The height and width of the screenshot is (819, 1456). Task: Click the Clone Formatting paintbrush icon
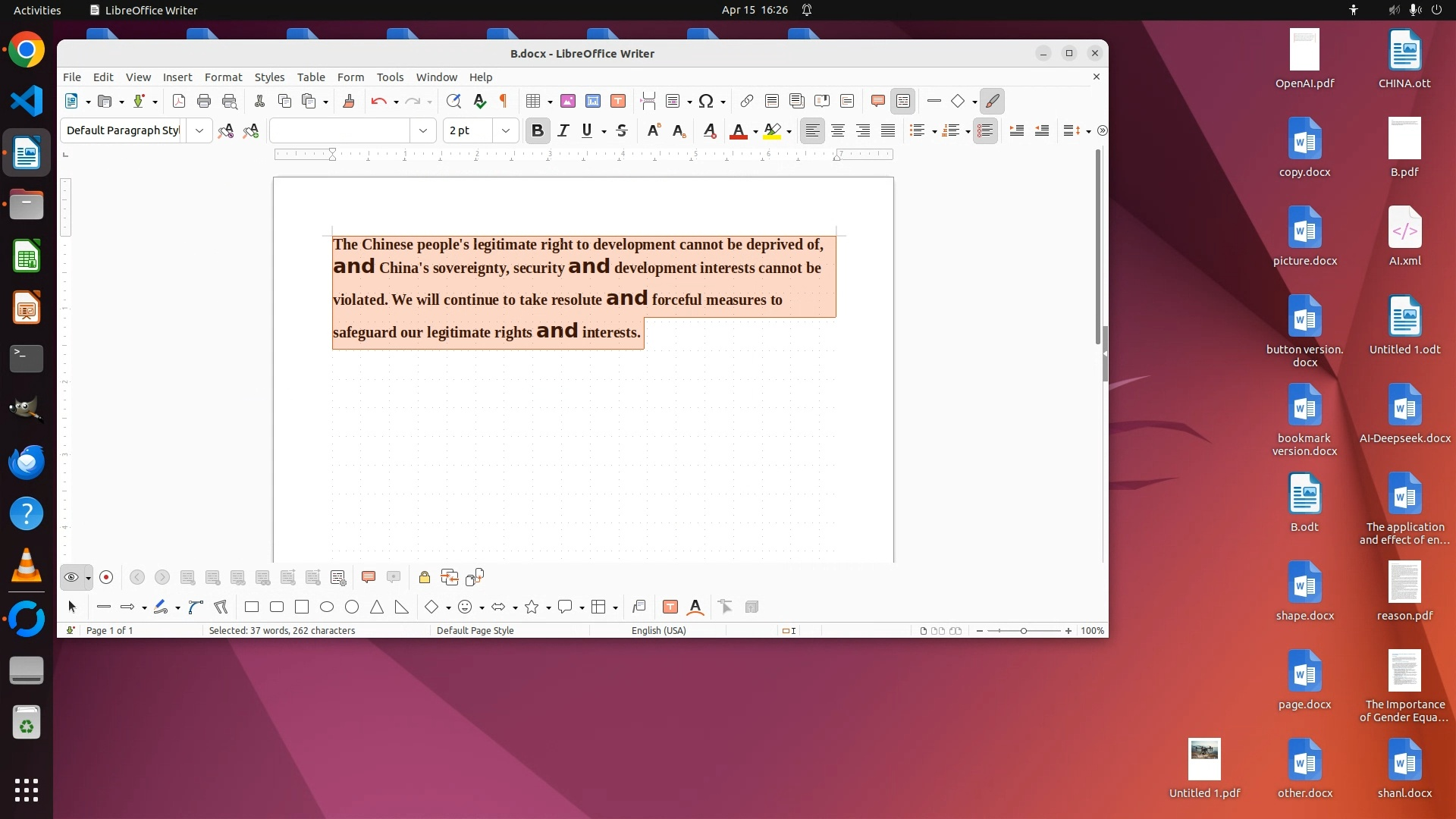(x=348, y=101)
